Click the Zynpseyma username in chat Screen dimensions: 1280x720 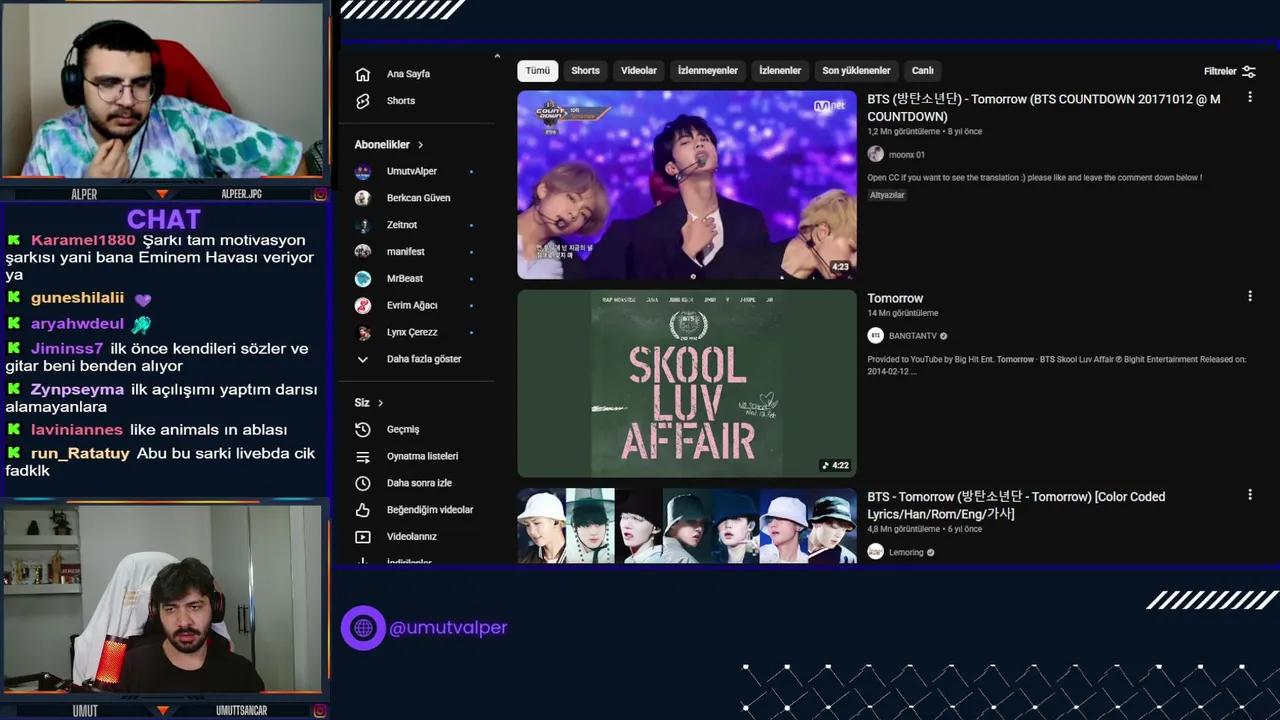(78, 390)
